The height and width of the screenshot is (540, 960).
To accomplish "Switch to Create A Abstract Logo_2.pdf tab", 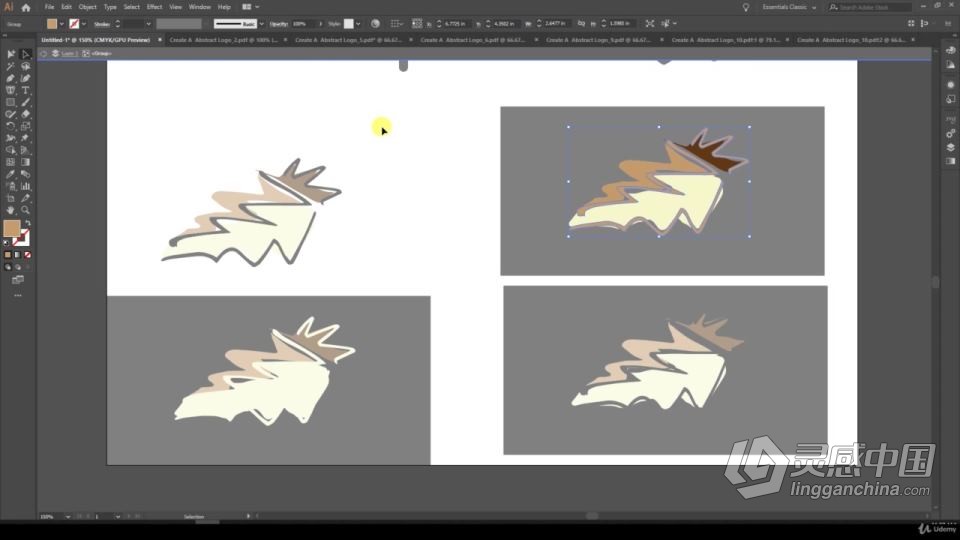I will tap(223, 40).
